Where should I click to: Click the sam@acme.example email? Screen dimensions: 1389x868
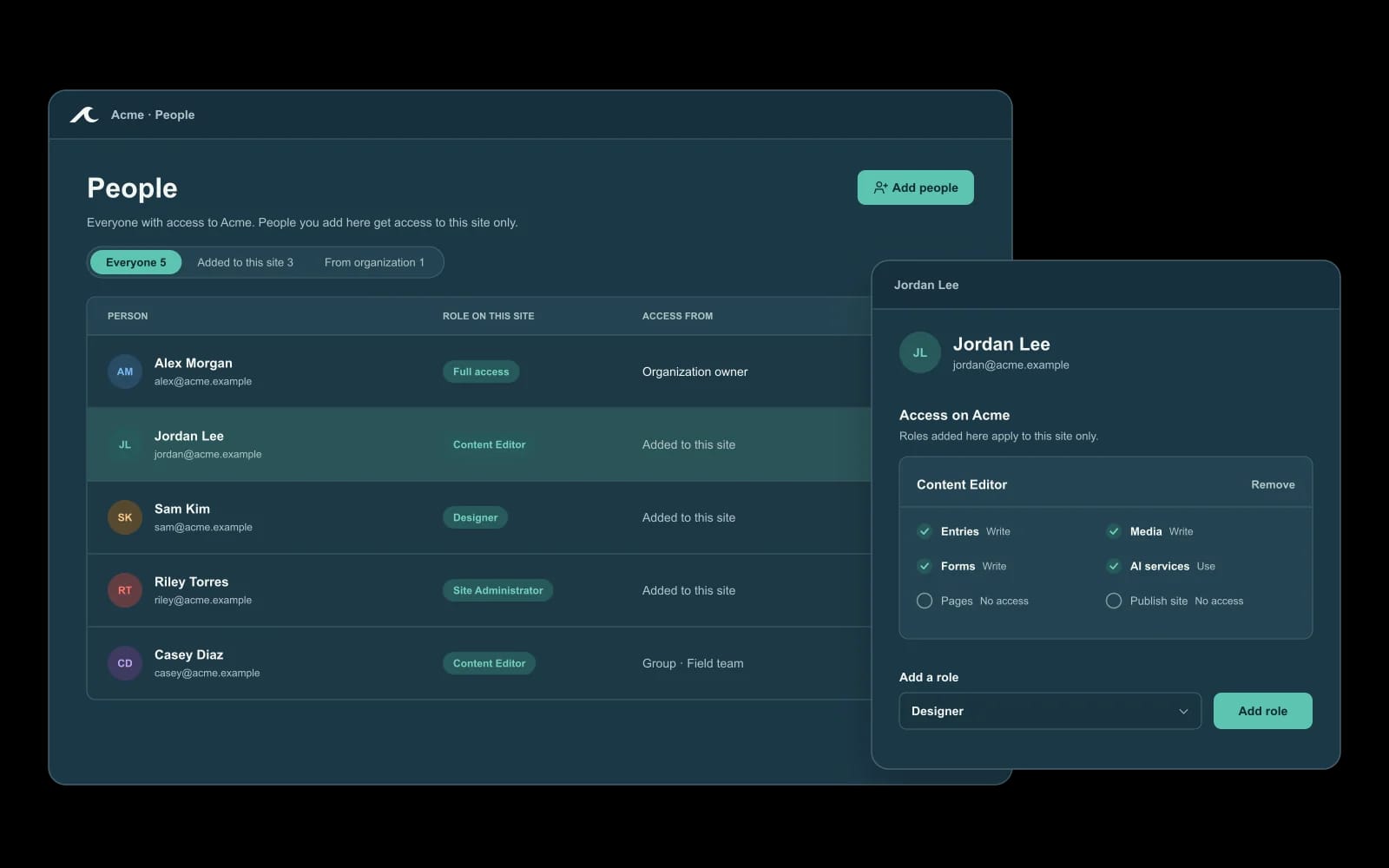click(x=203, y=527)
